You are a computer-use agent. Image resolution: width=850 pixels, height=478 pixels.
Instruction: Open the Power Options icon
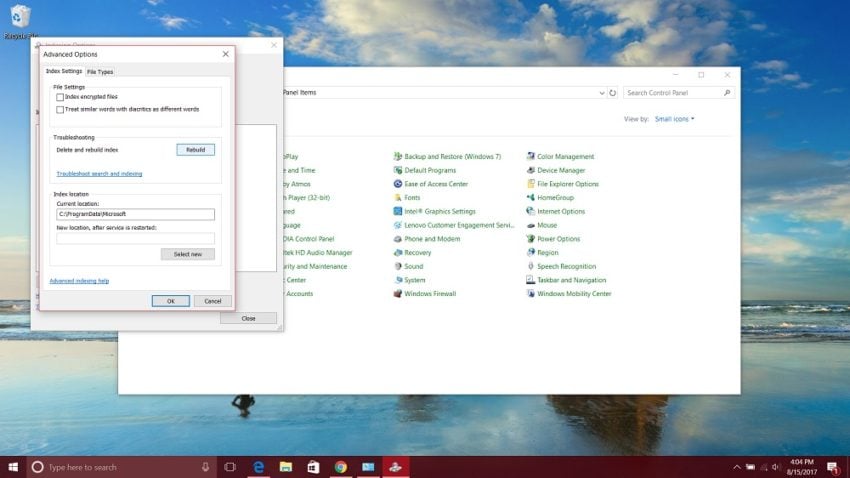pyautogui.click(x=530, y=238)
